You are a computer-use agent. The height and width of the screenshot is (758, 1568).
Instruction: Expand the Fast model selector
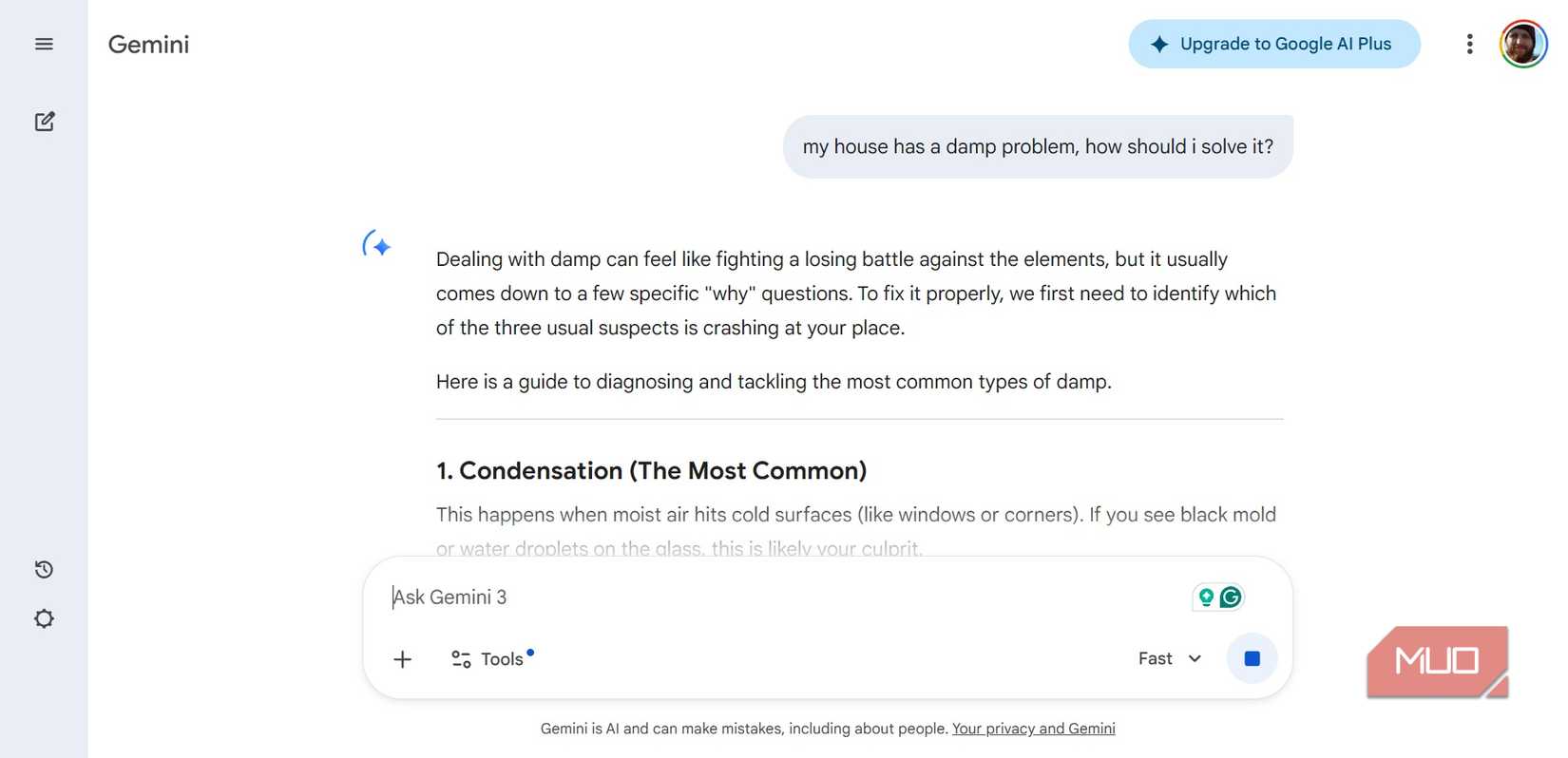pos(1170,658)
